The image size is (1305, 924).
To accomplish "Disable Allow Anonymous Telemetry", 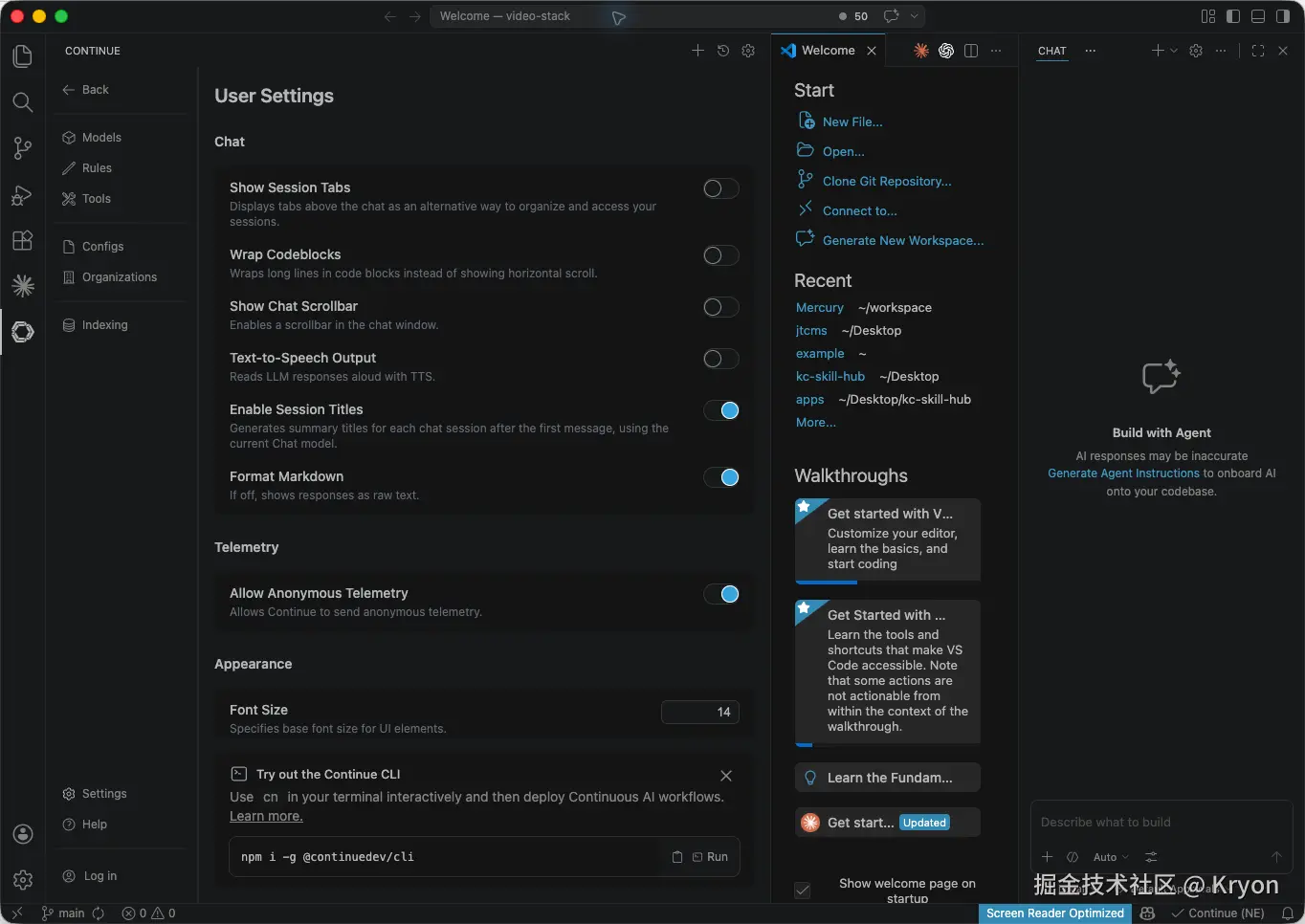I will click(721, 594).
